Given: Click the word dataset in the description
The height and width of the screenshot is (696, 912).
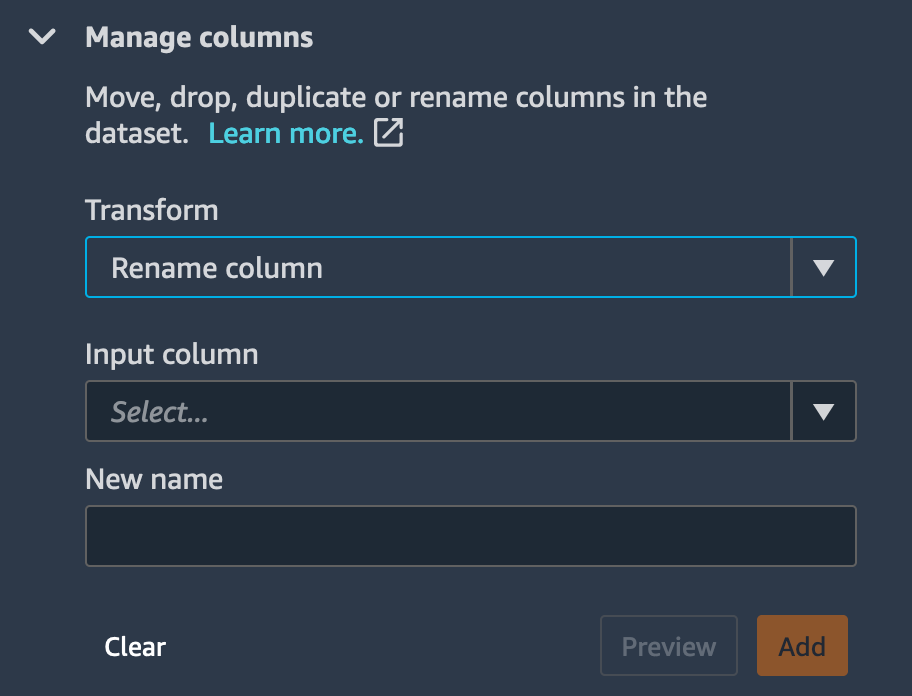Looking at the screenshot, I should (x=137, y=133).
